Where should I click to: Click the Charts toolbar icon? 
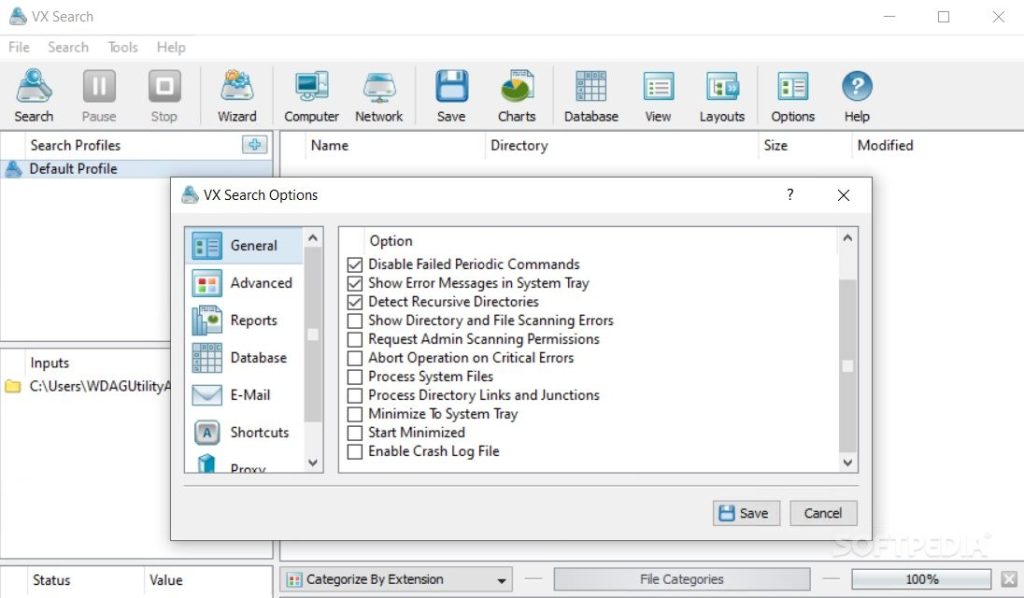coord(517,93)
